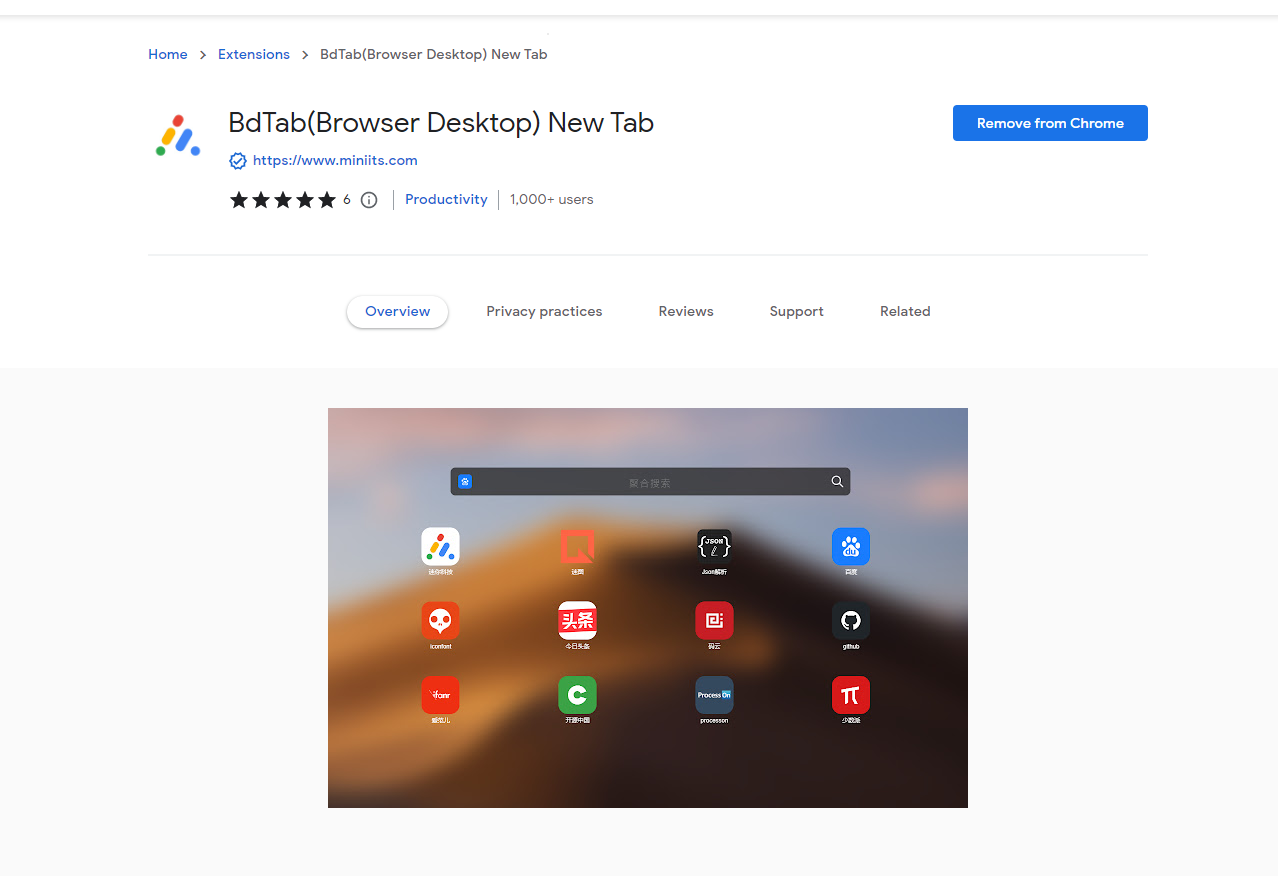Click the verified publisher badge icon
Screen dimensions: 1278x876
point(238,161)
